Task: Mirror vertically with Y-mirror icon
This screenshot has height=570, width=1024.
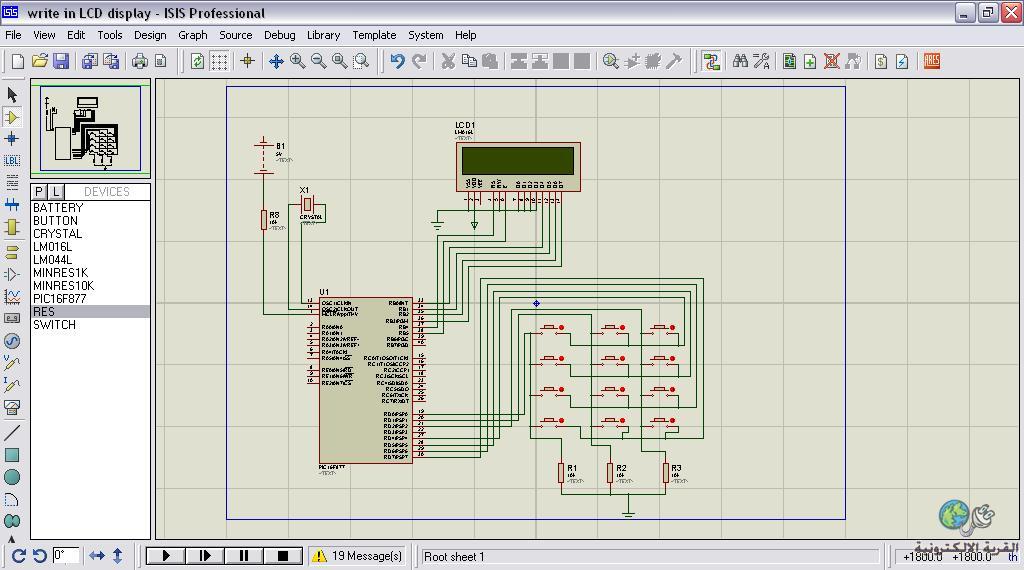Action: point(118,556)
